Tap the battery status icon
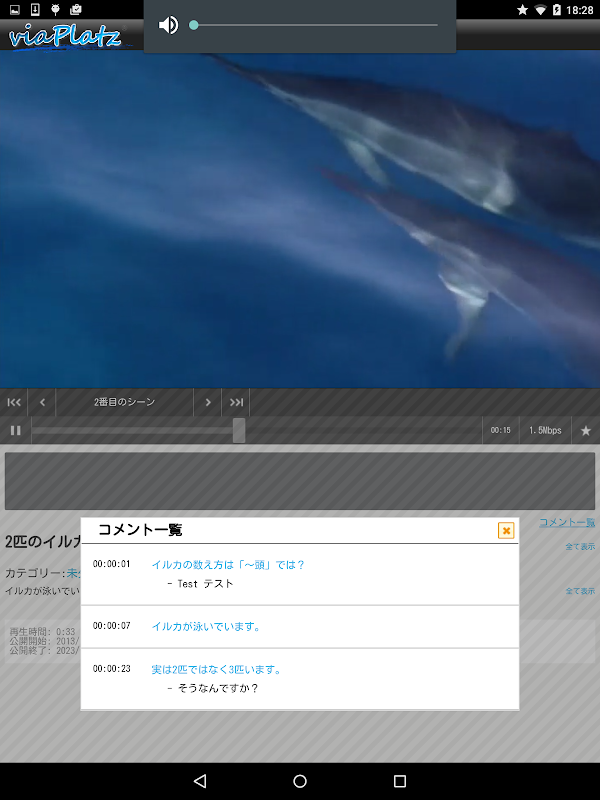600x800 pixels. (557, 10)
